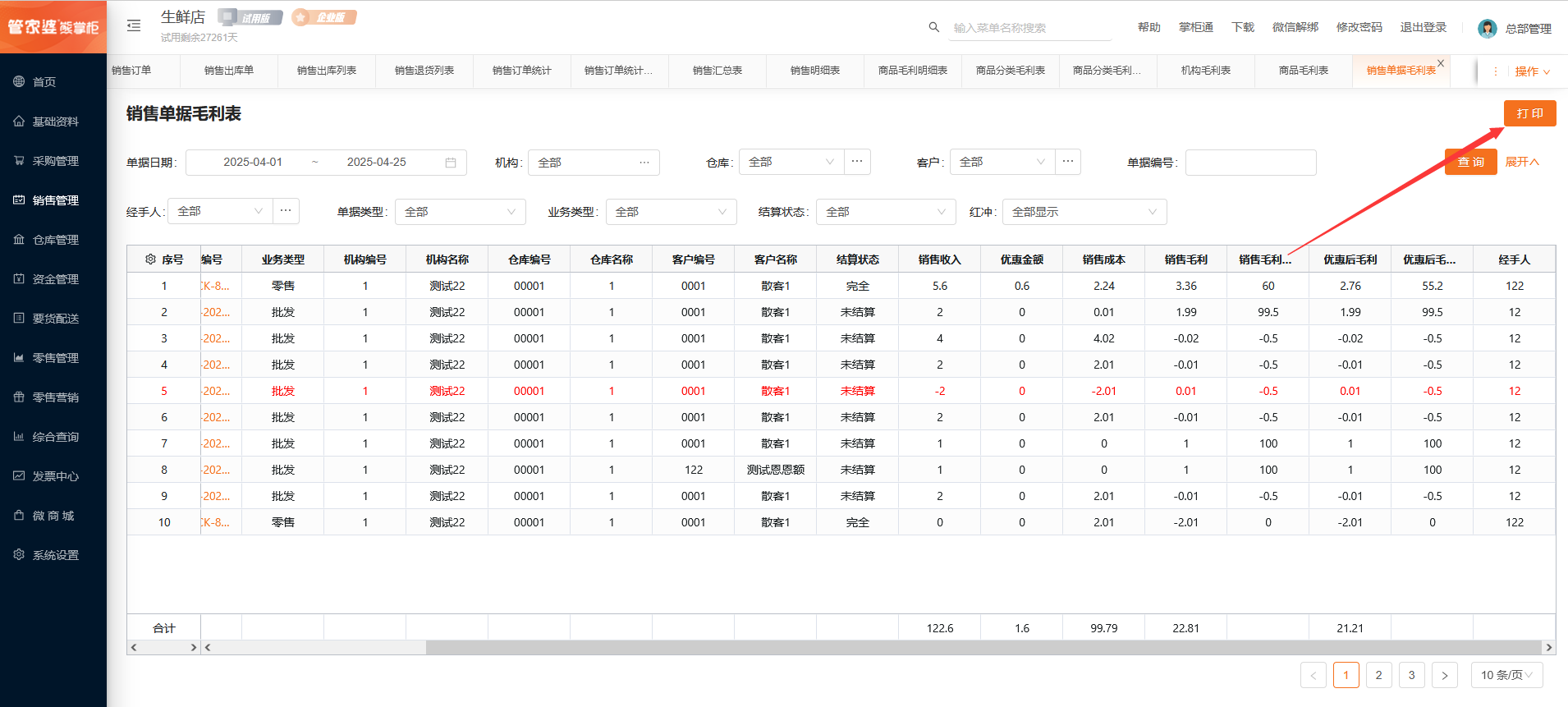Open the 操作 dropdown menu
The image size is (1568, 707).
tap(1532, 71)
